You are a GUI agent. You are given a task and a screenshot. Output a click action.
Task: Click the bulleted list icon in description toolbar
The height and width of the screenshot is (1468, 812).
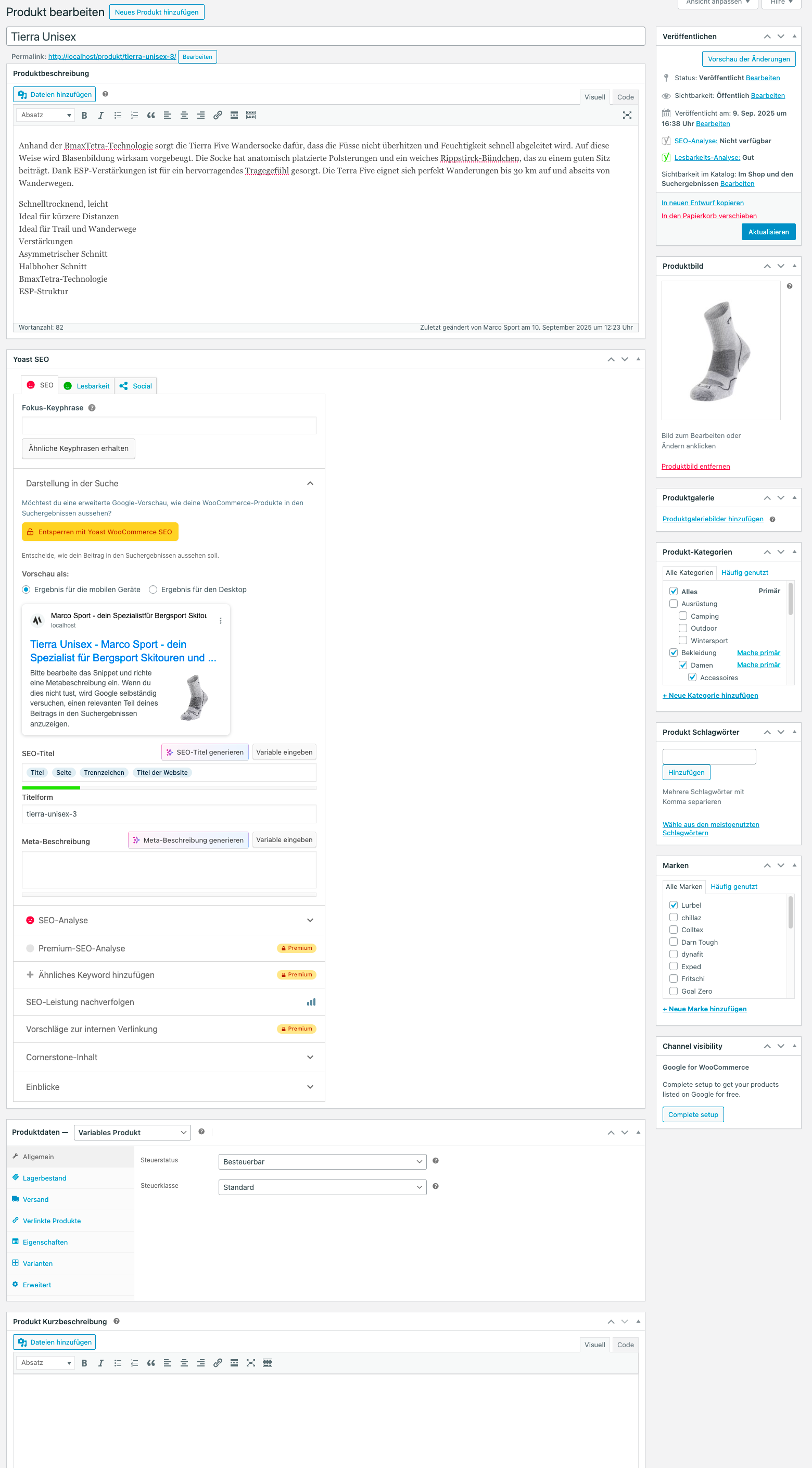[x=118, y=115]
